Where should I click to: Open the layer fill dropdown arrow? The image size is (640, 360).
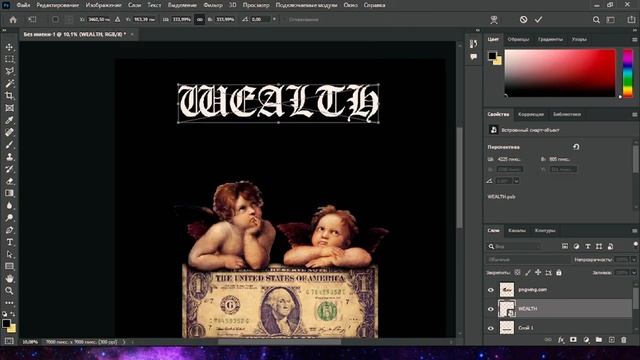point(634,272)
